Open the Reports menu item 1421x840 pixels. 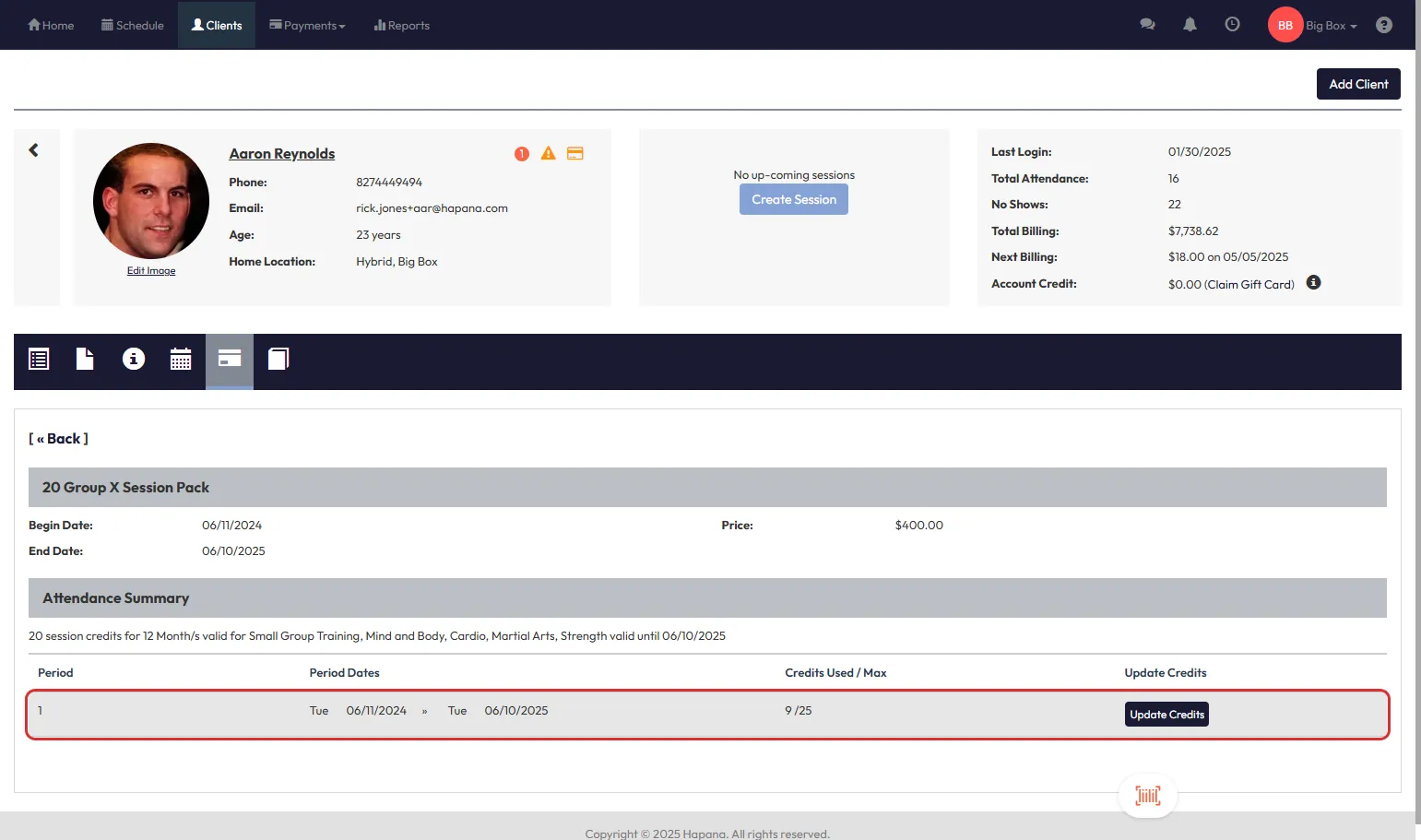tap(402, 26)
